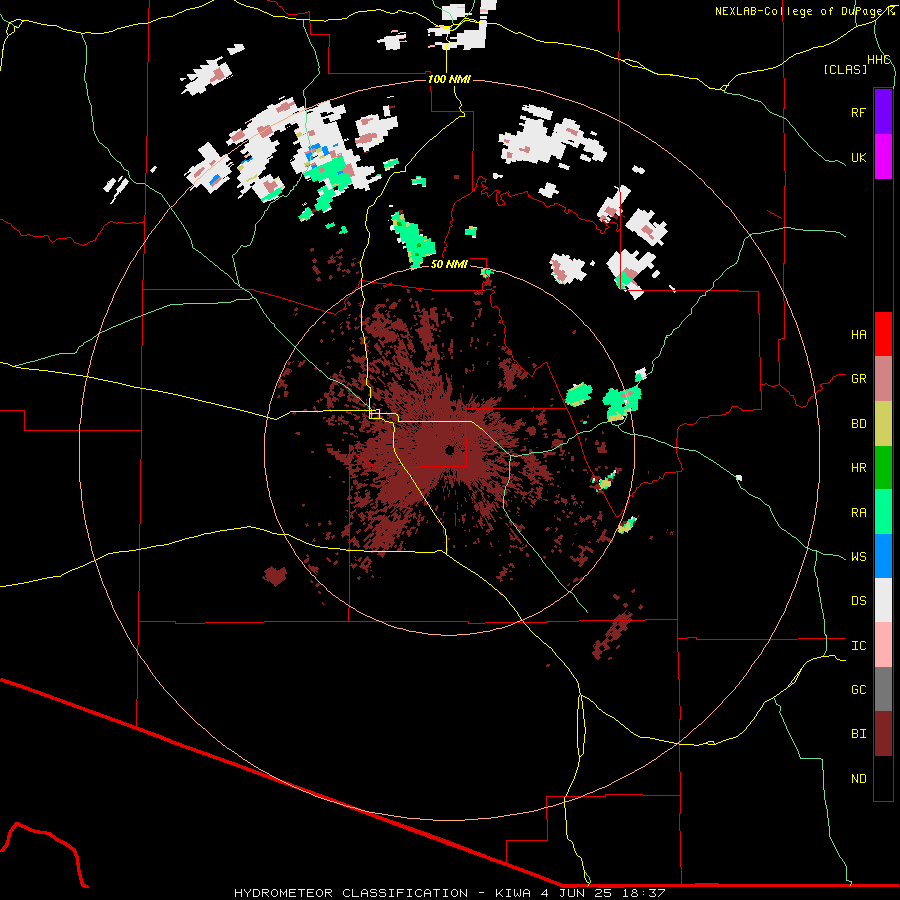Click the DS white legend swatch
The height and width of the screenshot is (900, 900).
coord(883,600)
